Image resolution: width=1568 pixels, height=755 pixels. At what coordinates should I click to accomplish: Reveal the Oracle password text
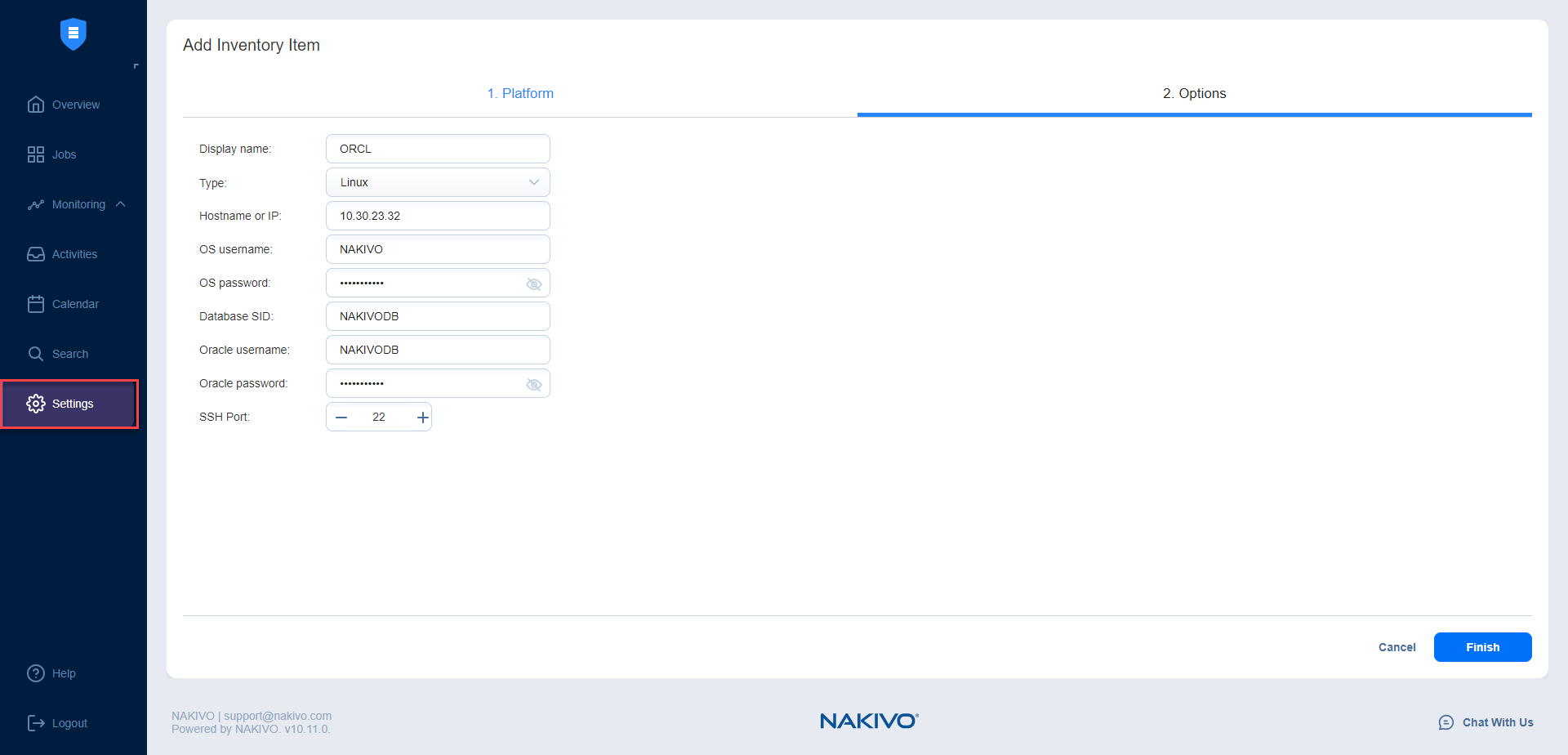[534, 384]
